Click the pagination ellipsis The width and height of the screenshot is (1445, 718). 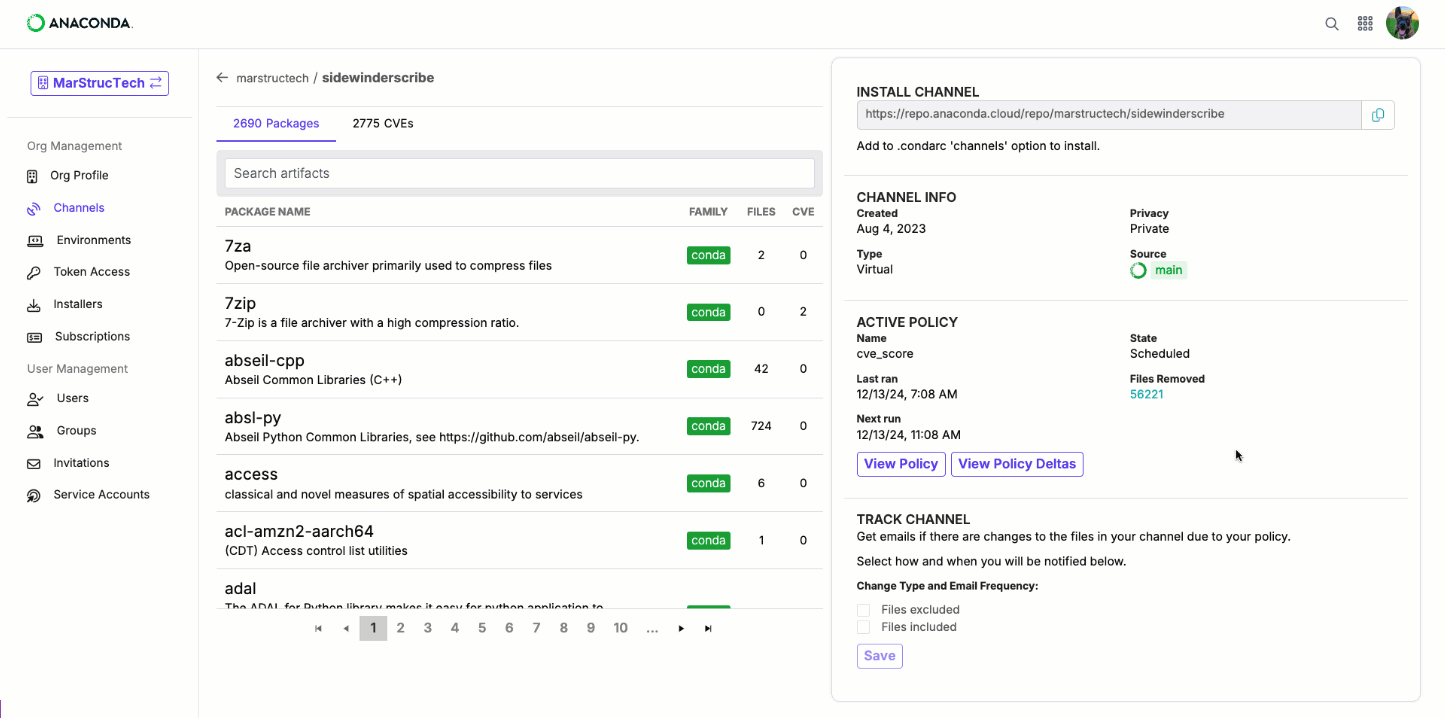tap(652, 628)
